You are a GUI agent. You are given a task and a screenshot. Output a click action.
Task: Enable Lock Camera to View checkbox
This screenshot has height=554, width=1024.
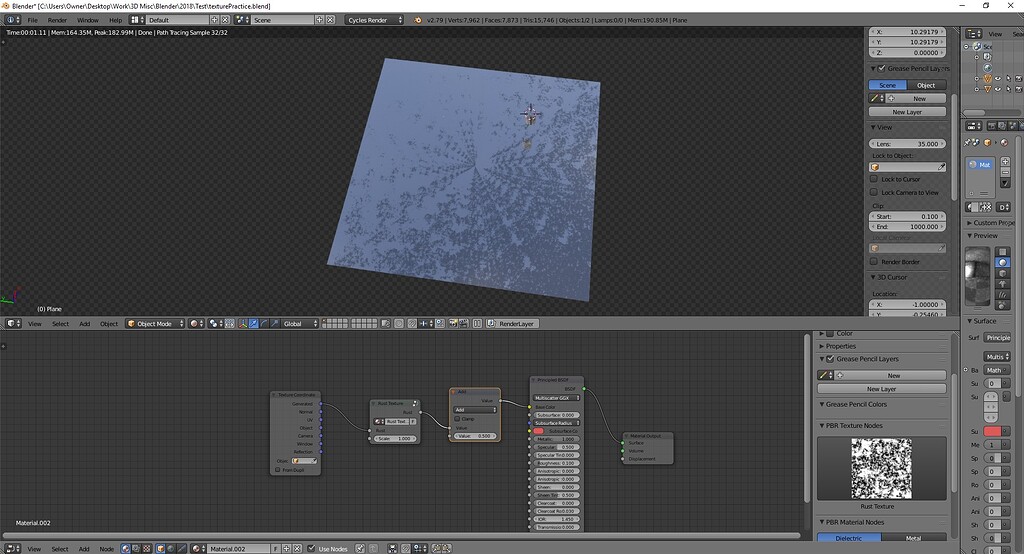(x=874, y=192)
